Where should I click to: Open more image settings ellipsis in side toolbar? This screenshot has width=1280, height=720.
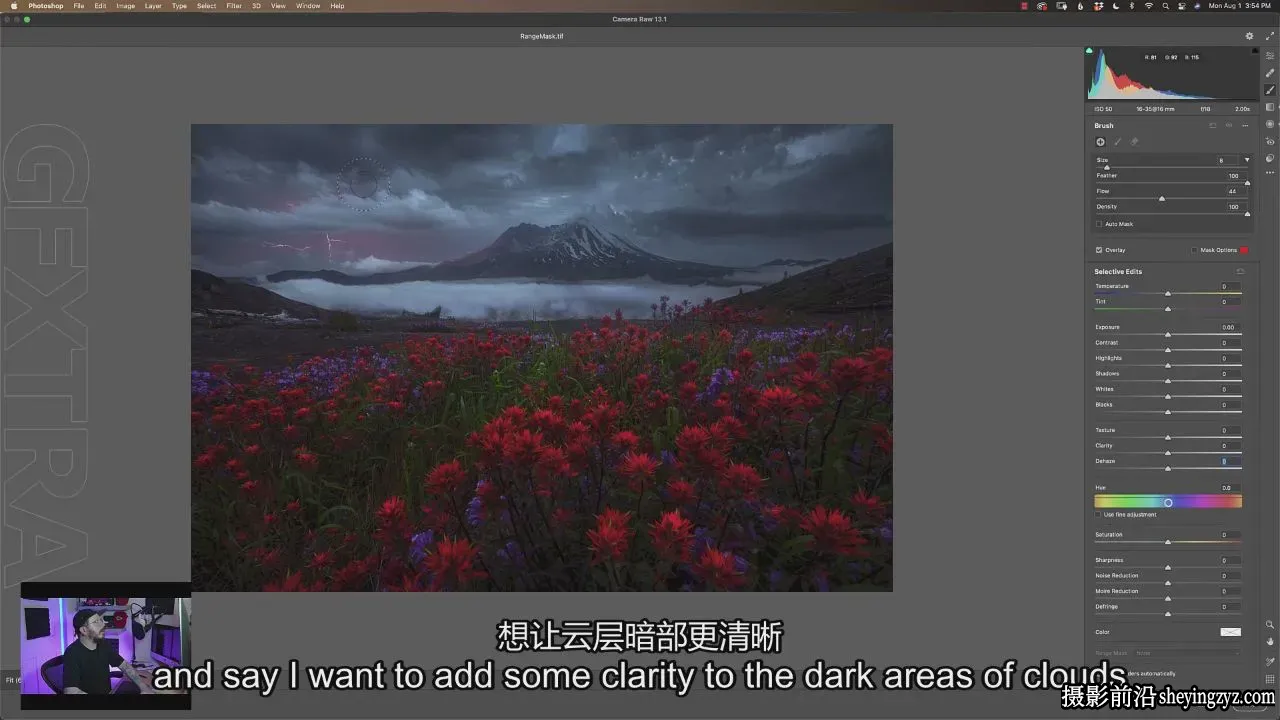tap(1270, 175)
